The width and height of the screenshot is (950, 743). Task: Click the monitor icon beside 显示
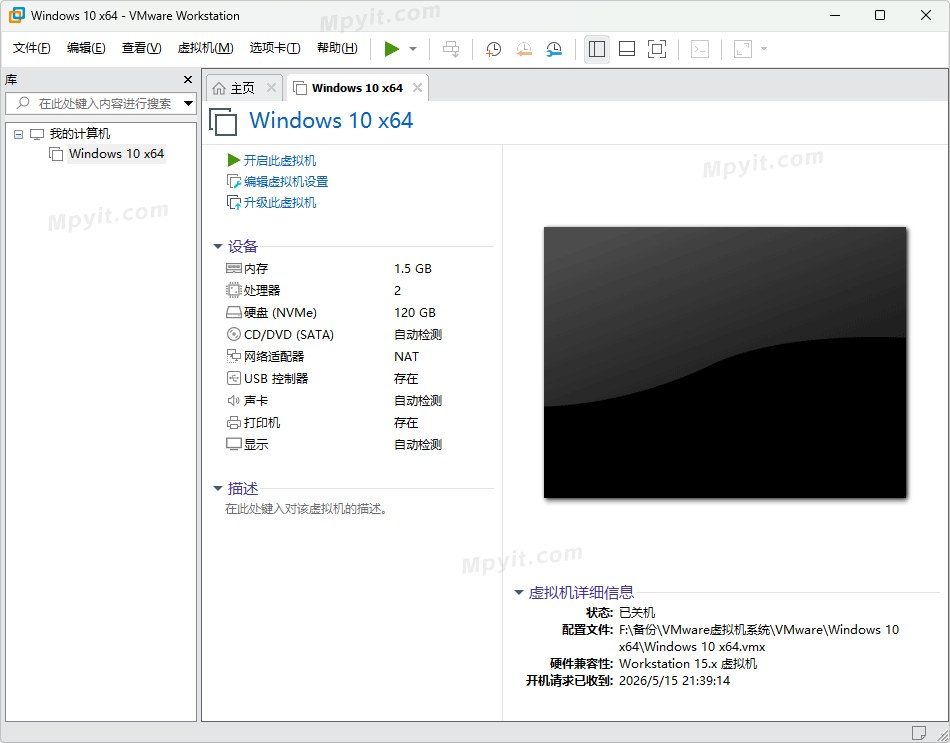pos(234,444)
